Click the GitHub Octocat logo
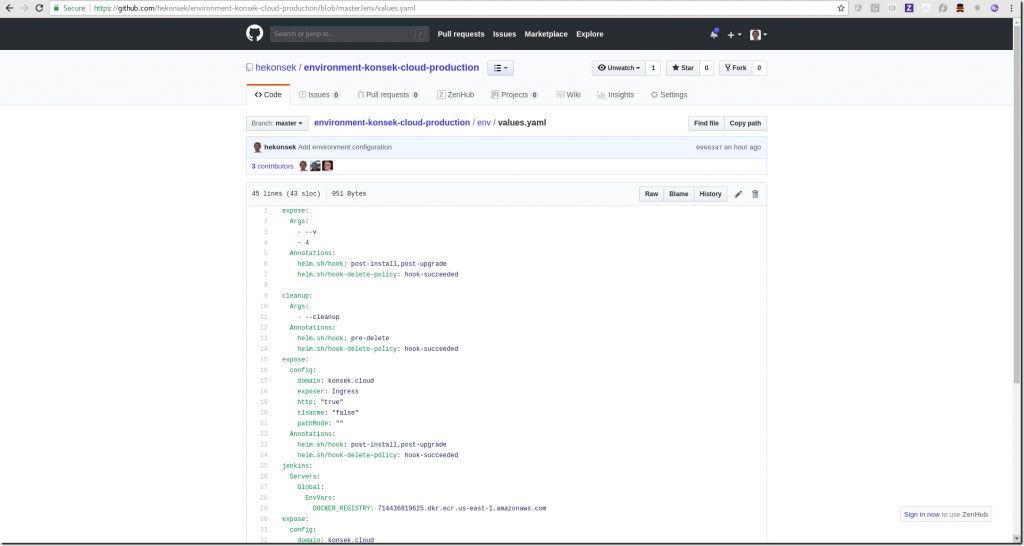 255,33
